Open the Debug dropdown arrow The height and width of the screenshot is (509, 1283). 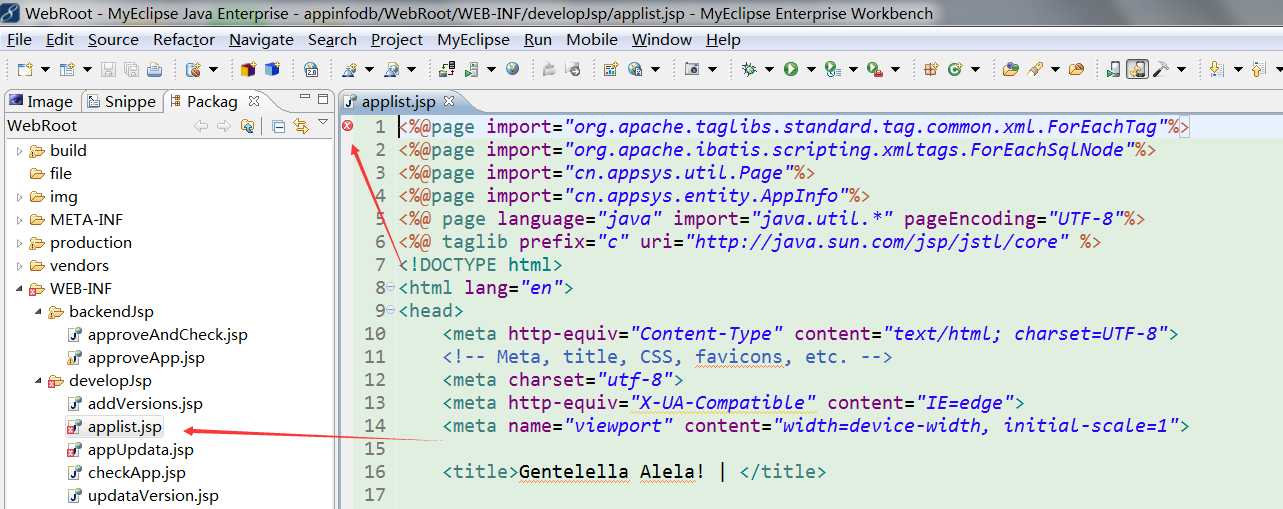[769, 69]
